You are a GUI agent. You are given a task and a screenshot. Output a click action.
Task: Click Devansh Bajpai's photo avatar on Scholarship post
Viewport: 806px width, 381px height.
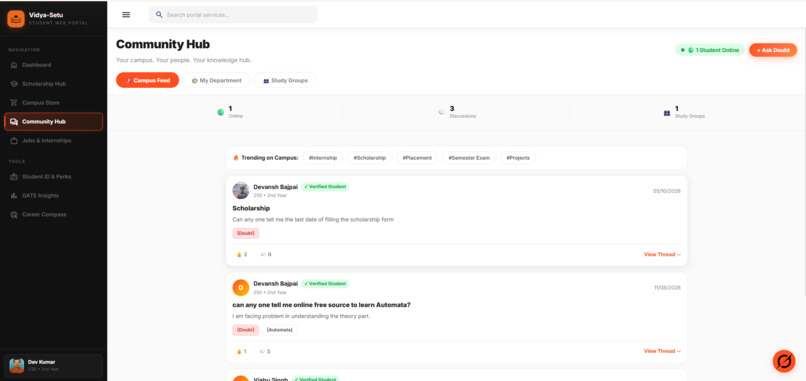point(241,190)
